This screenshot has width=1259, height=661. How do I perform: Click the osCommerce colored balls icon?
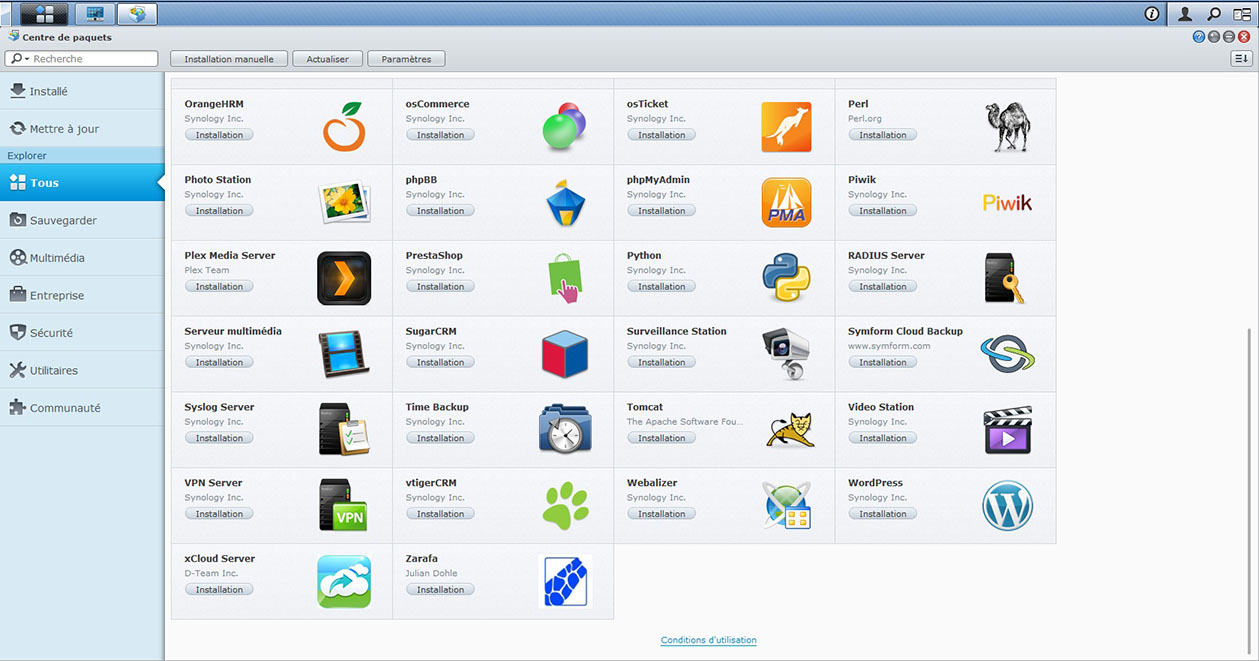565,127
